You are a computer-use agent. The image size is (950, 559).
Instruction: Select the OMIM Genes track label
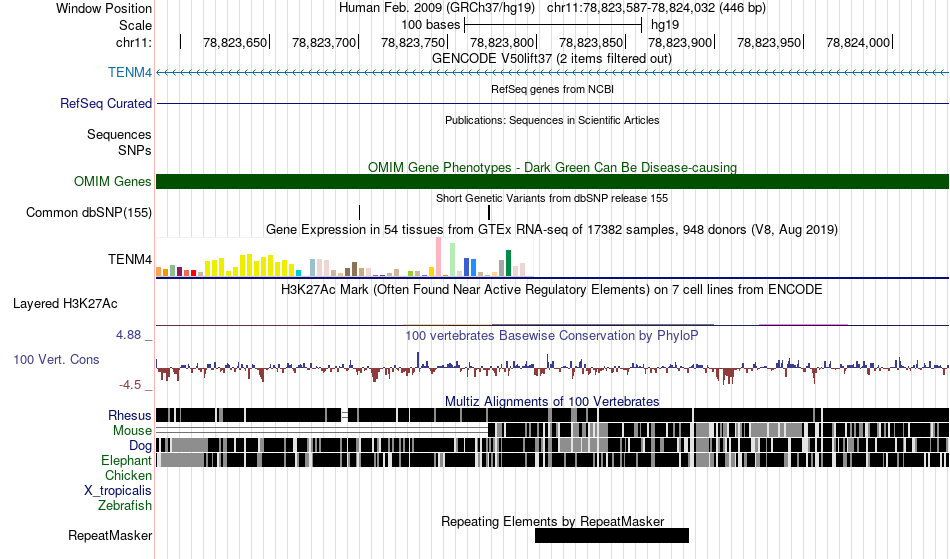click(x=113, y=182)
